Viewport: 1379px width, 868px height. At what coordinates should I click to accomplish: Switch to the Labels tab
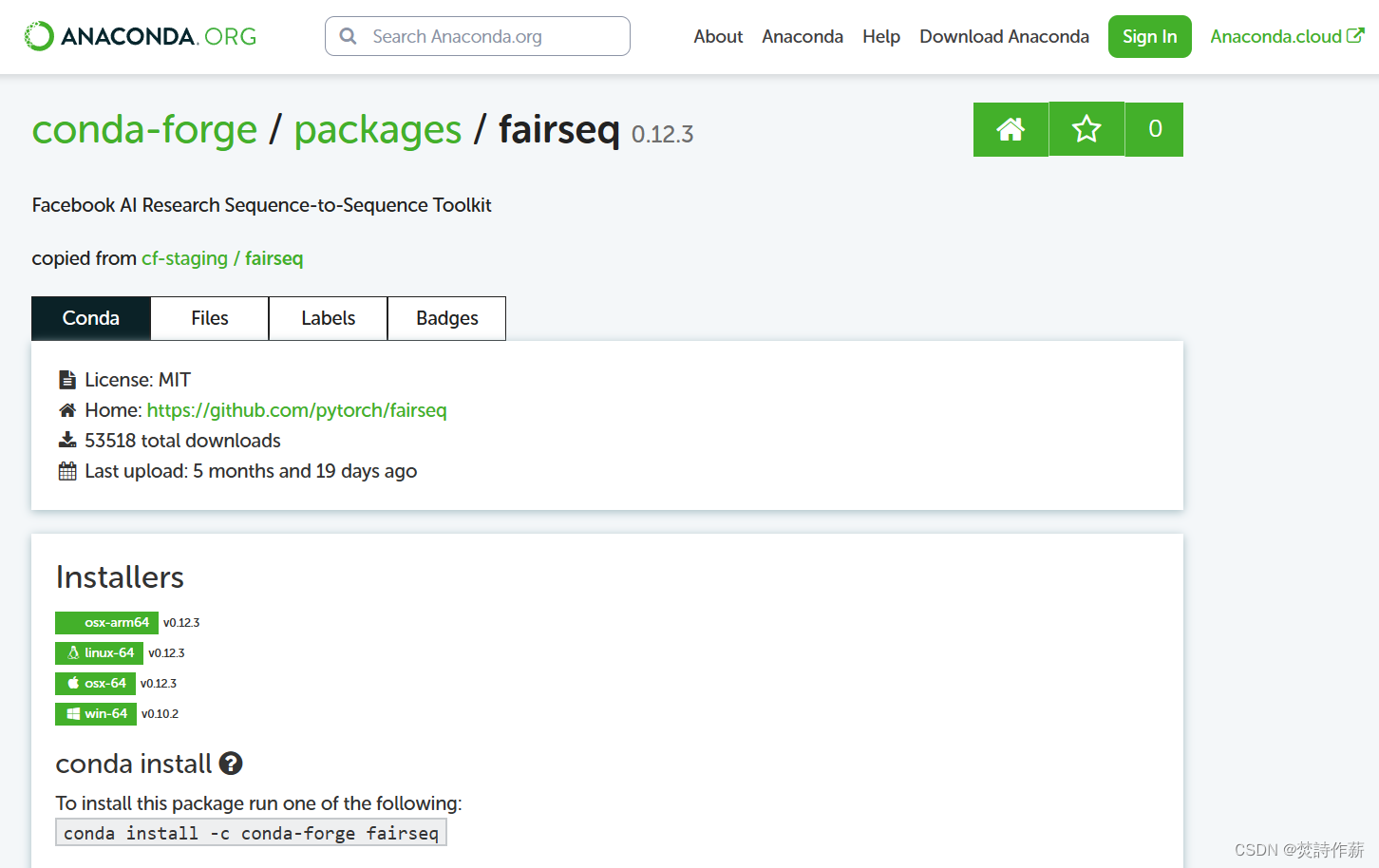[328, 318]
